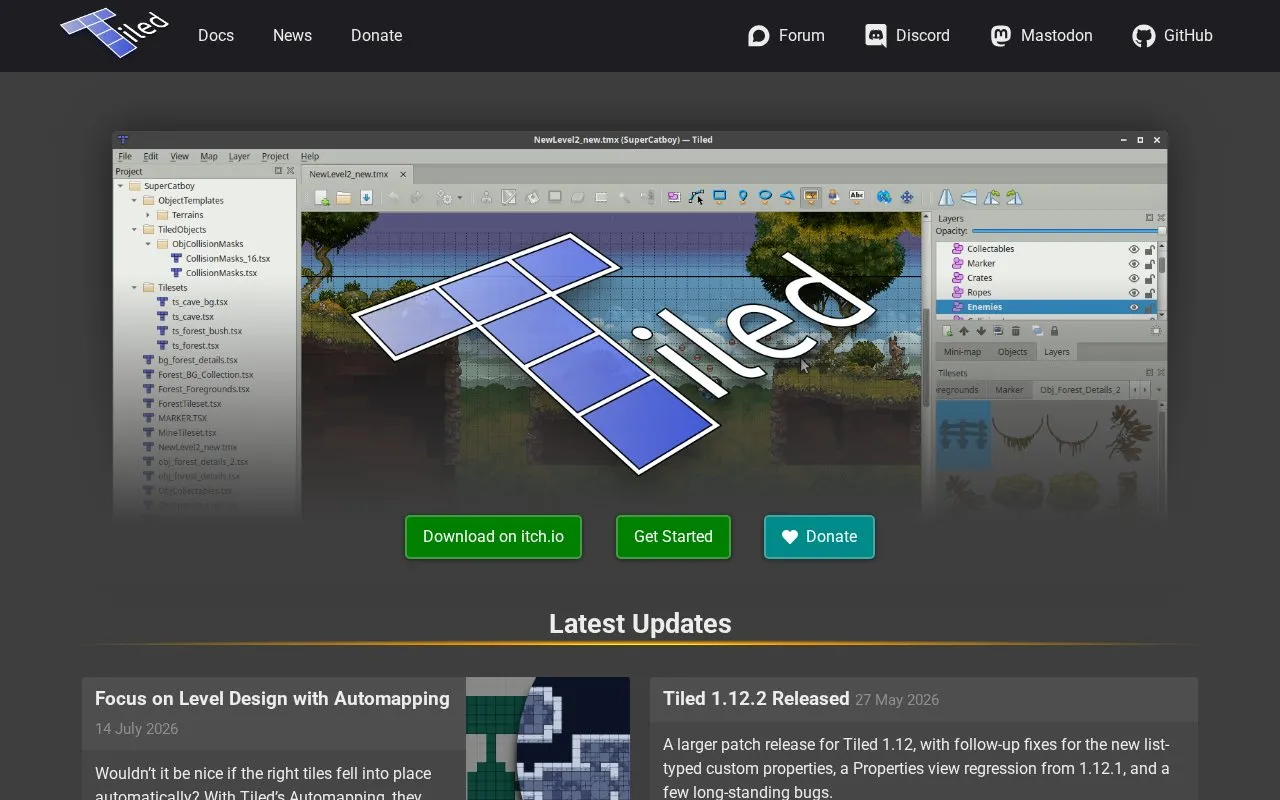Viewport: 1280px width, 800px height.
Task: Open the Docs page in navigation
Action: pyautogui.click(x=216, y=35)
